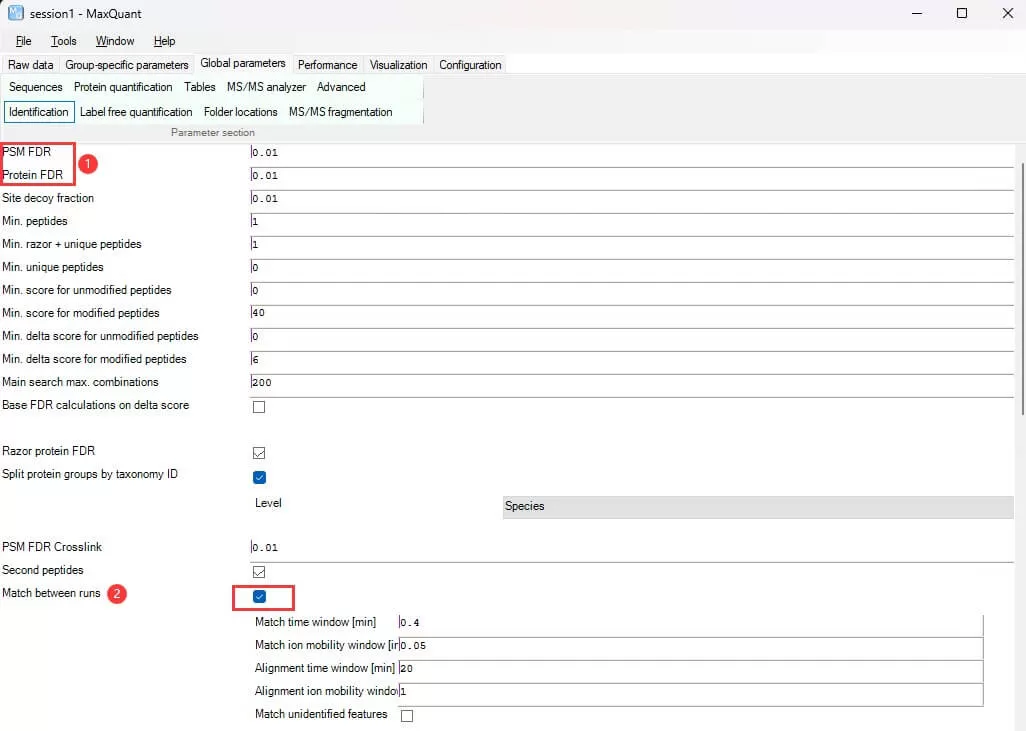Open the Folder locations tab
The height and width of the screenshot is (731, 1026).
coord(240,112)
